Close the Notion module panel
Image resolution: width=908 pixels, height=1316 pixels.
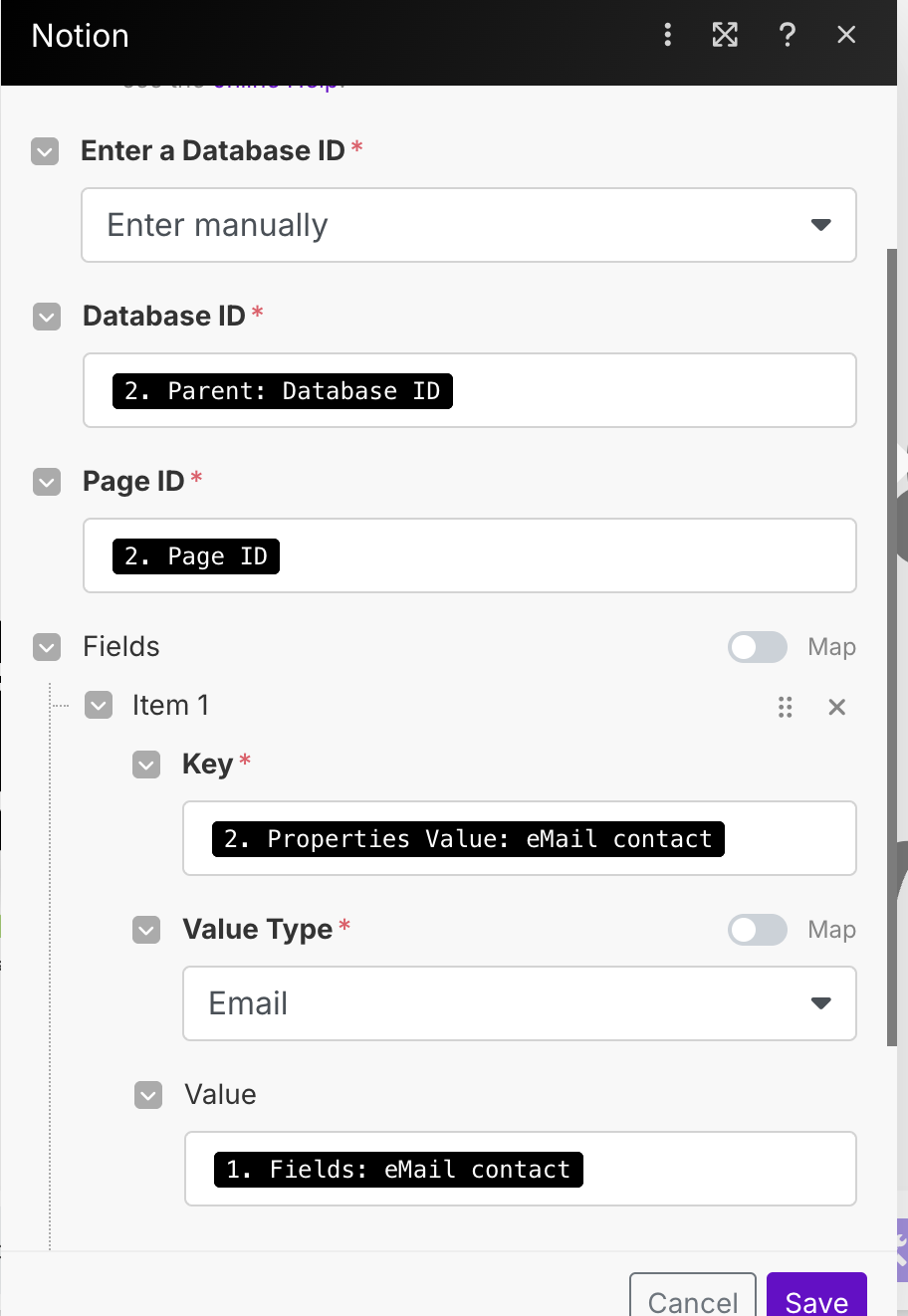pos(846,35)
